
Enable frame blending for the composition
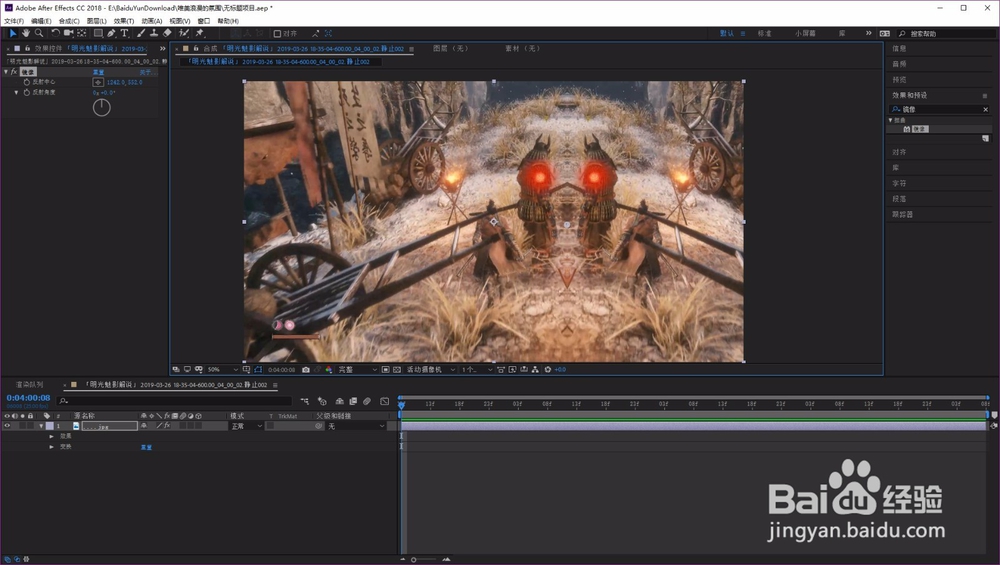click(353, 401)
